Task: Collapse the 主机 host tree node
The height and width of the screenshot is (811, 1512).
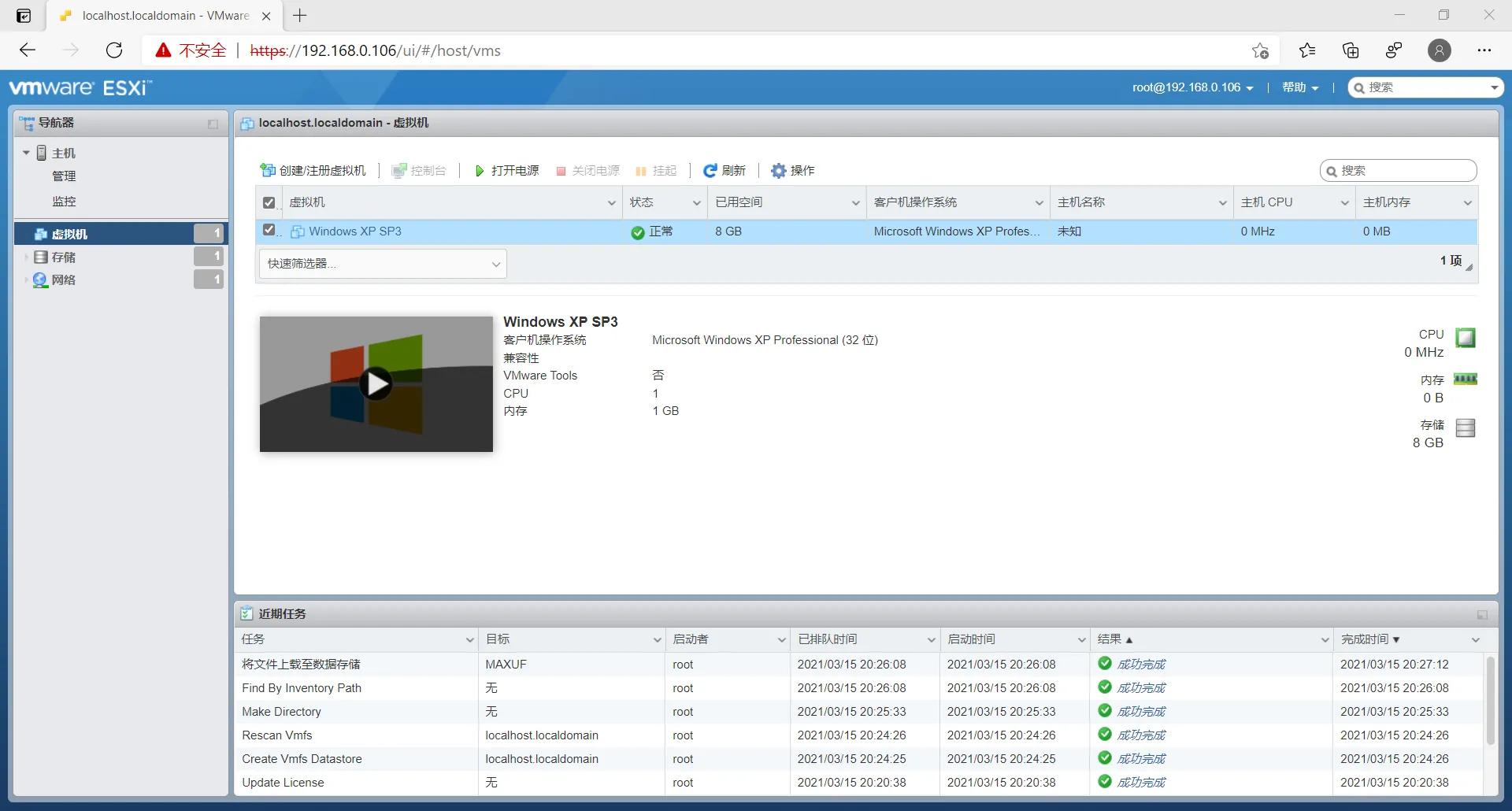Action: pyautogui.click(x=26, y=153)
